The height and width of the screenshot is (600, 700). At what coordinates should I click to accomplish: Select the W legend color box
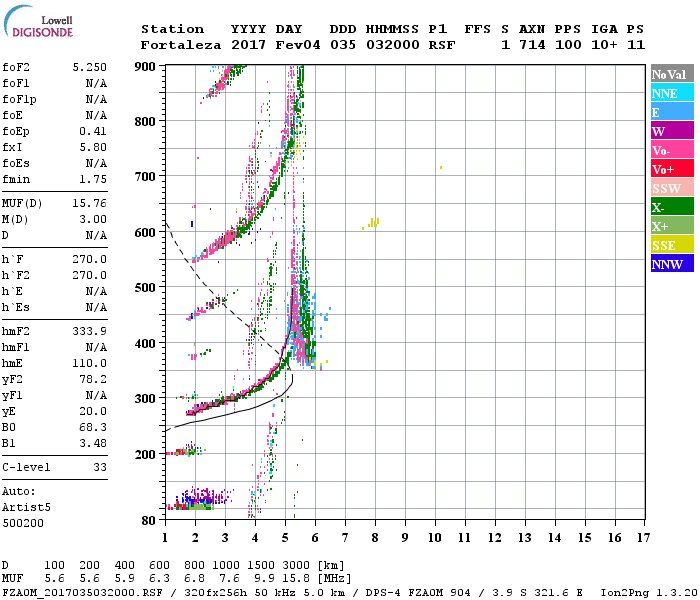point(672,131)
